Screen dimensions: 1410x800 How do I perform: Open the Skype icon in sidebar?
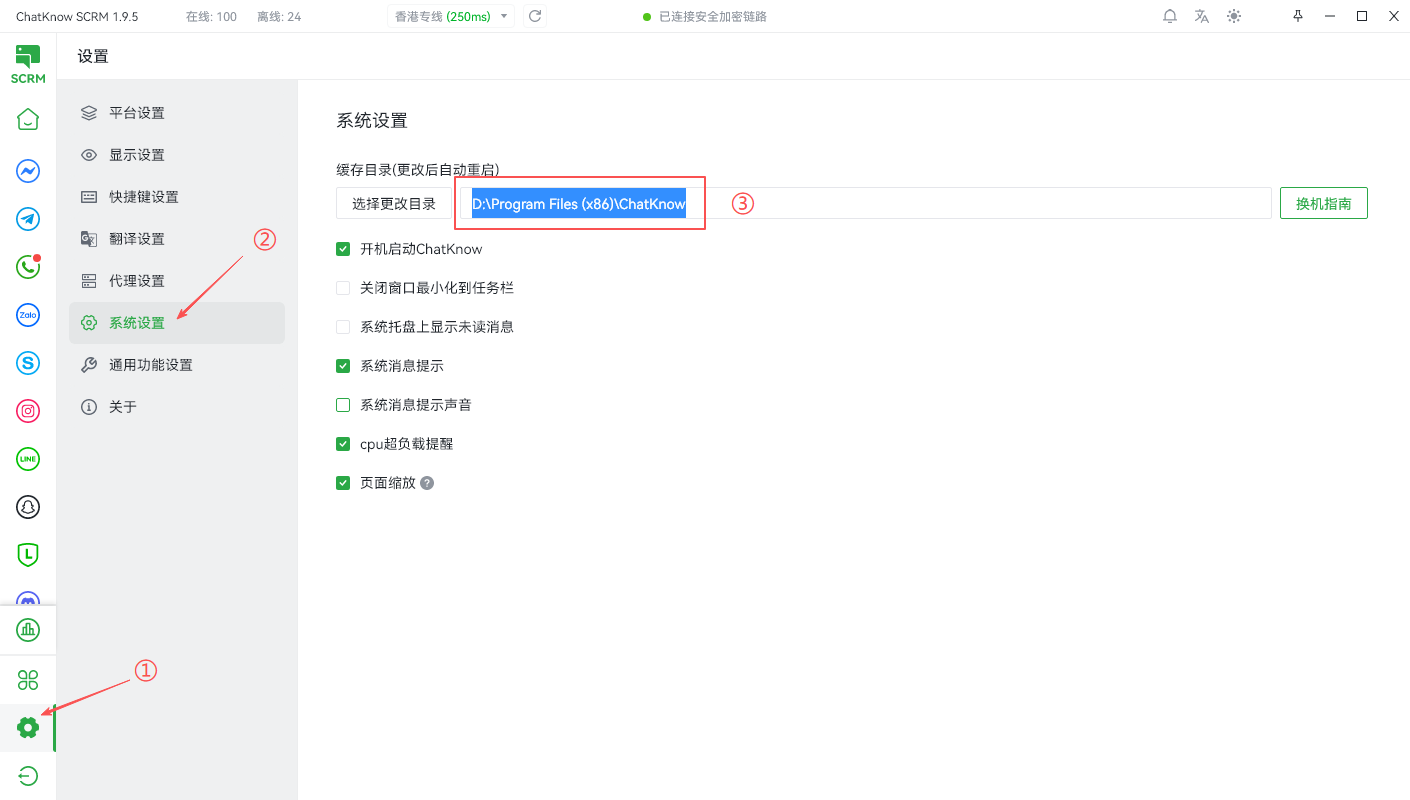click(x=28, y=363)
